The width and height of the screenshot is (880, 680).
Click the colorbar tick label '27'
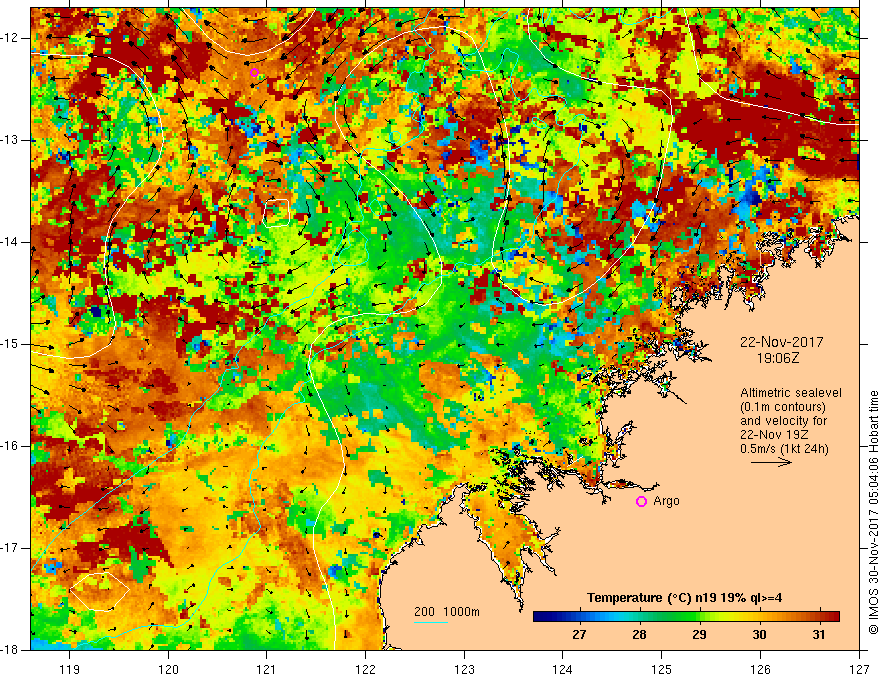(x=579, y=635)
